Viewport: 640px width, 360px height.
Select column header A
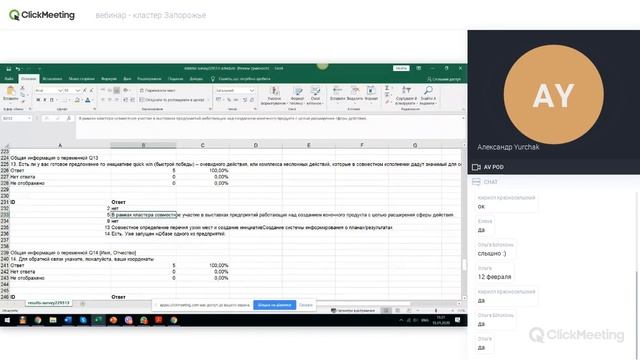(x=60, y=145)
